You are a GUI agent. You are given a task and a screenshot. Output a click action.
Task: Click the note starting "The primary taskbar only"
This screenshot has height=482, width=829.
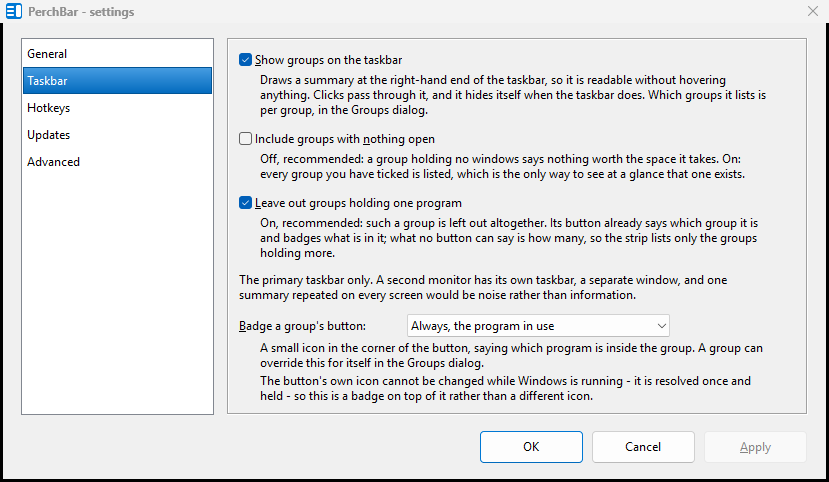coord(483,287)
